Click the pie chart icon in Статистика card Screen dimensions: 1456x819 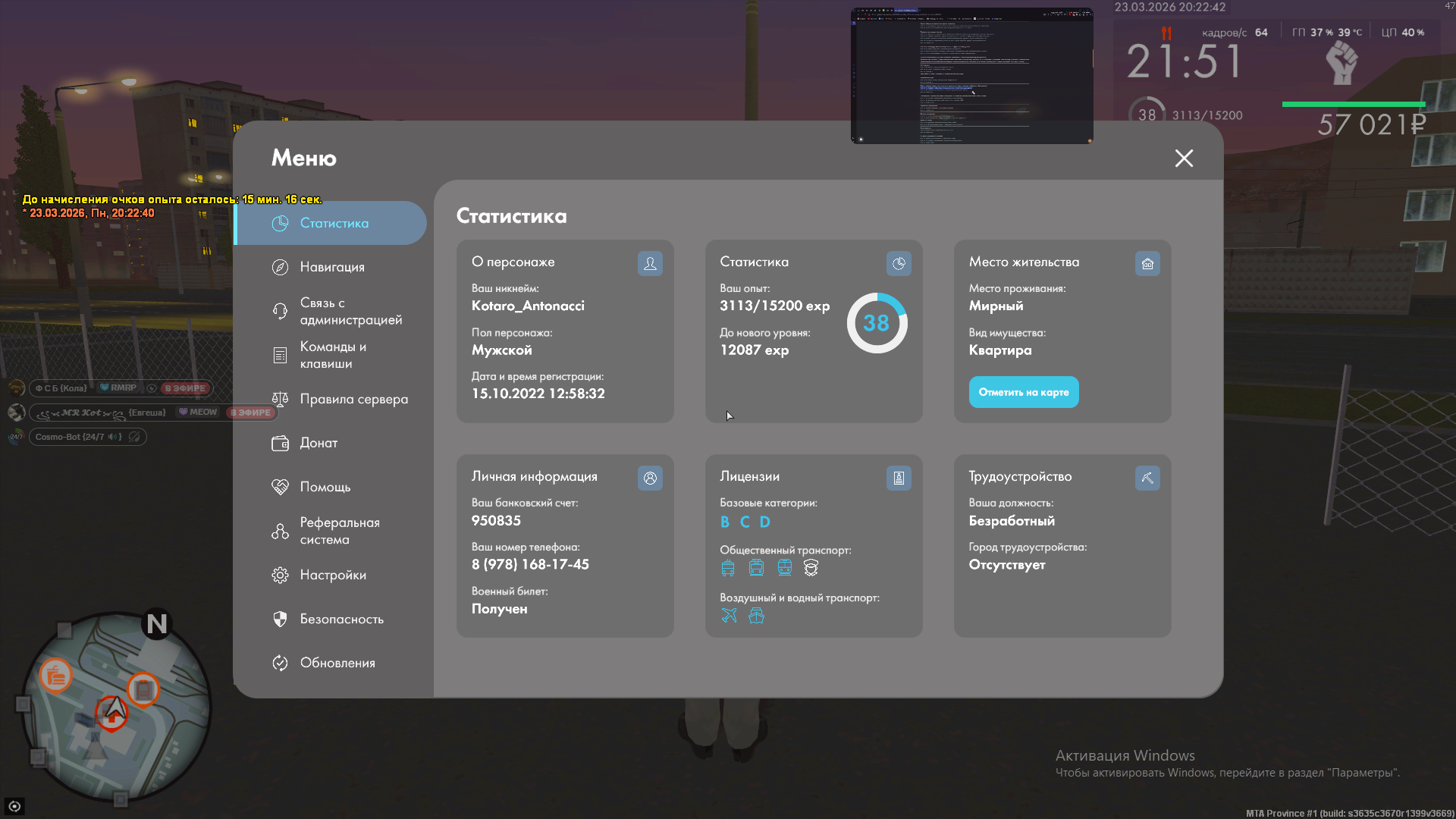pos(899,263)
